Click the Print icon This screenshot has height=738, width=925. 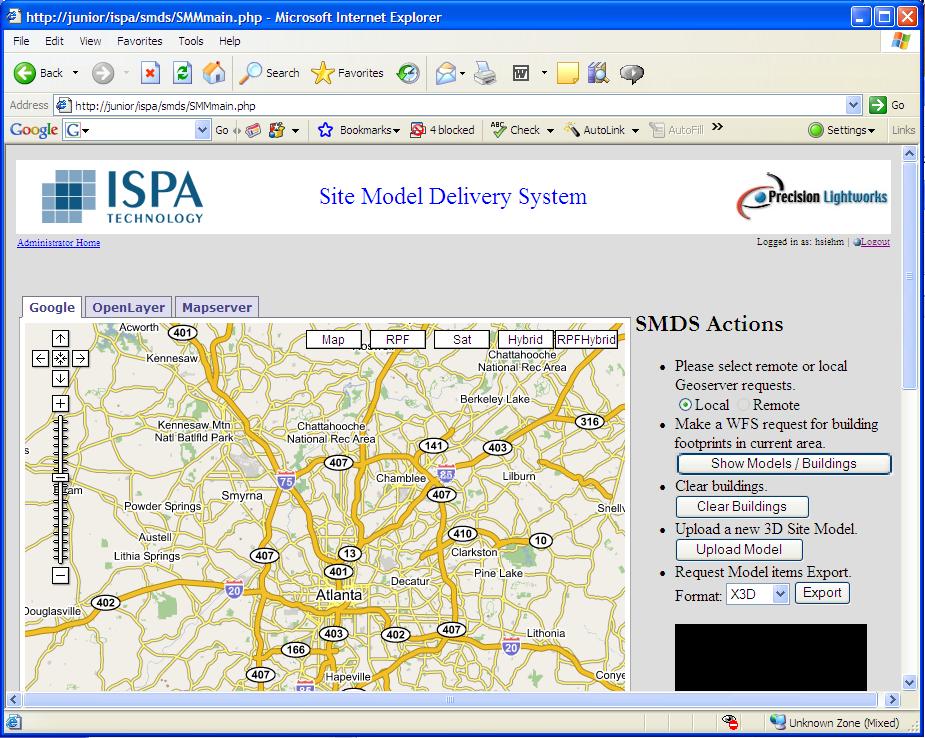tap(485, 73)
